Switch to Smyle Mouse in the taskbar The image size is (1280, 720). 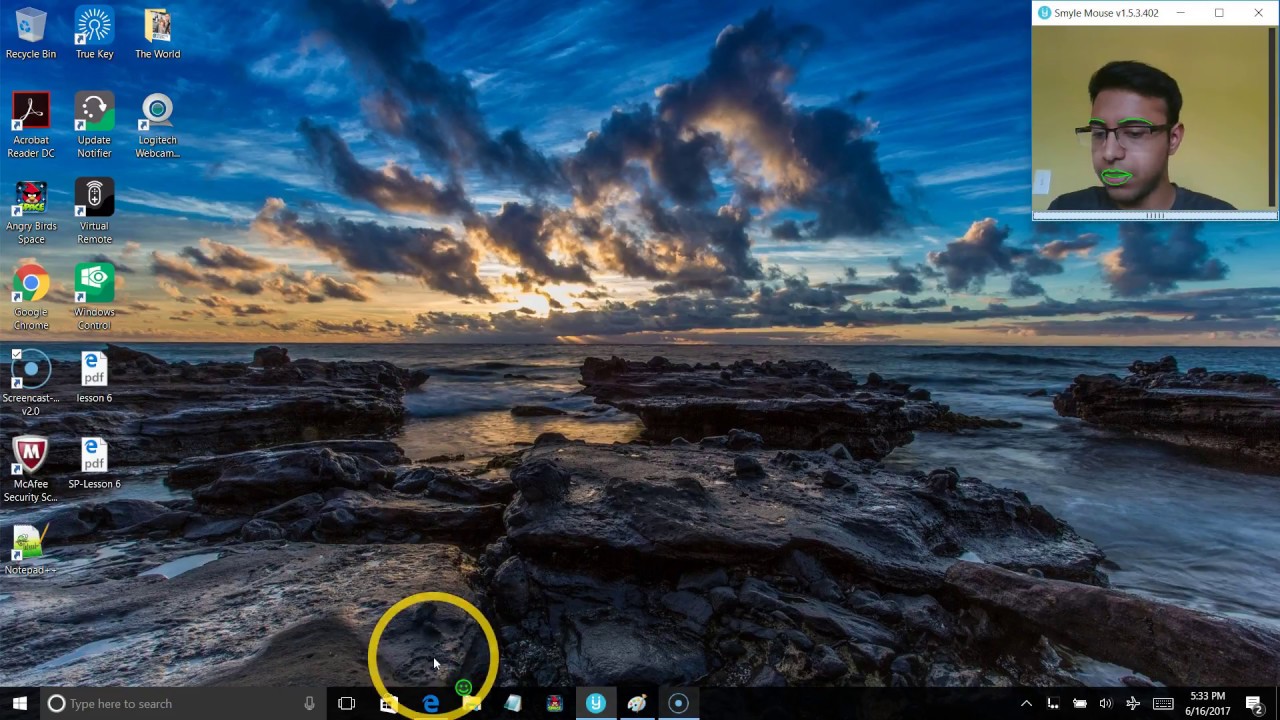coord(596,703)
